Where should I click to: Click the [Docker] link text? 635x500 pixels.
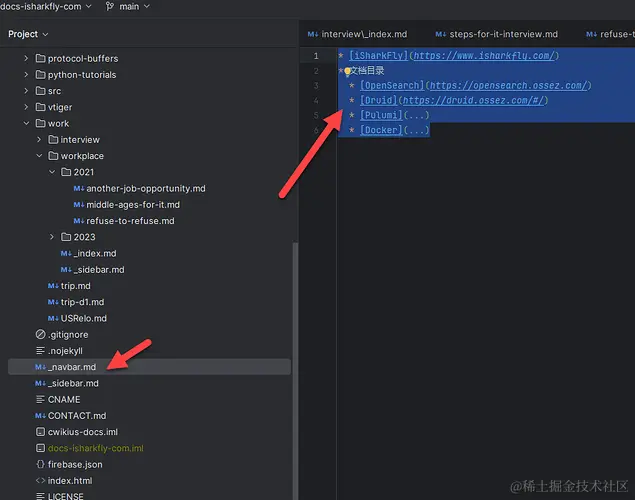pos(381,130)
